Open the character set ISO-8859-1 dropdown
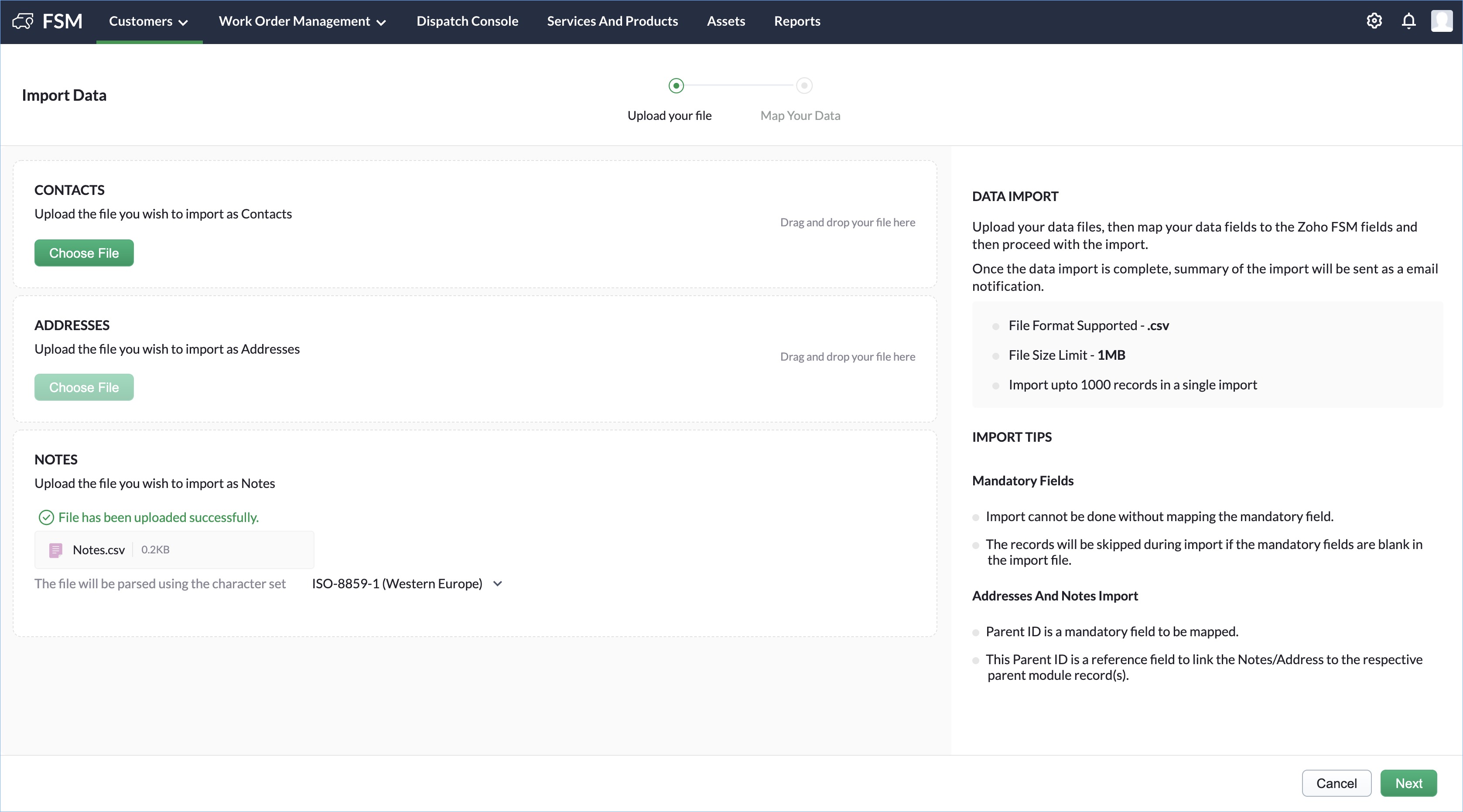 click(x=407, y=584)
